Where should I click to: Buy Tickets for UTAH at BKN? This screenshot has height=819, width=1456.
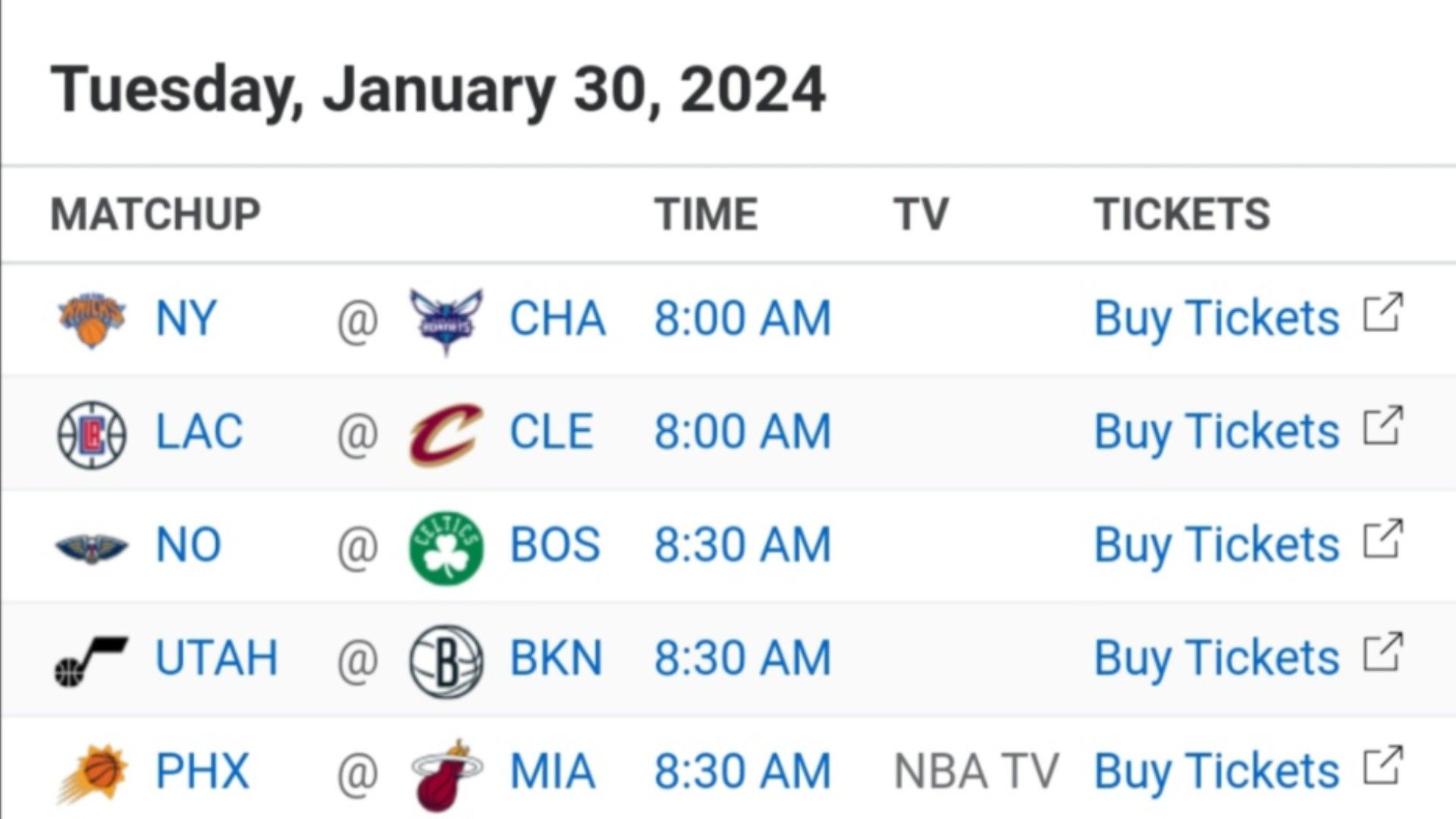(1216, 658)
